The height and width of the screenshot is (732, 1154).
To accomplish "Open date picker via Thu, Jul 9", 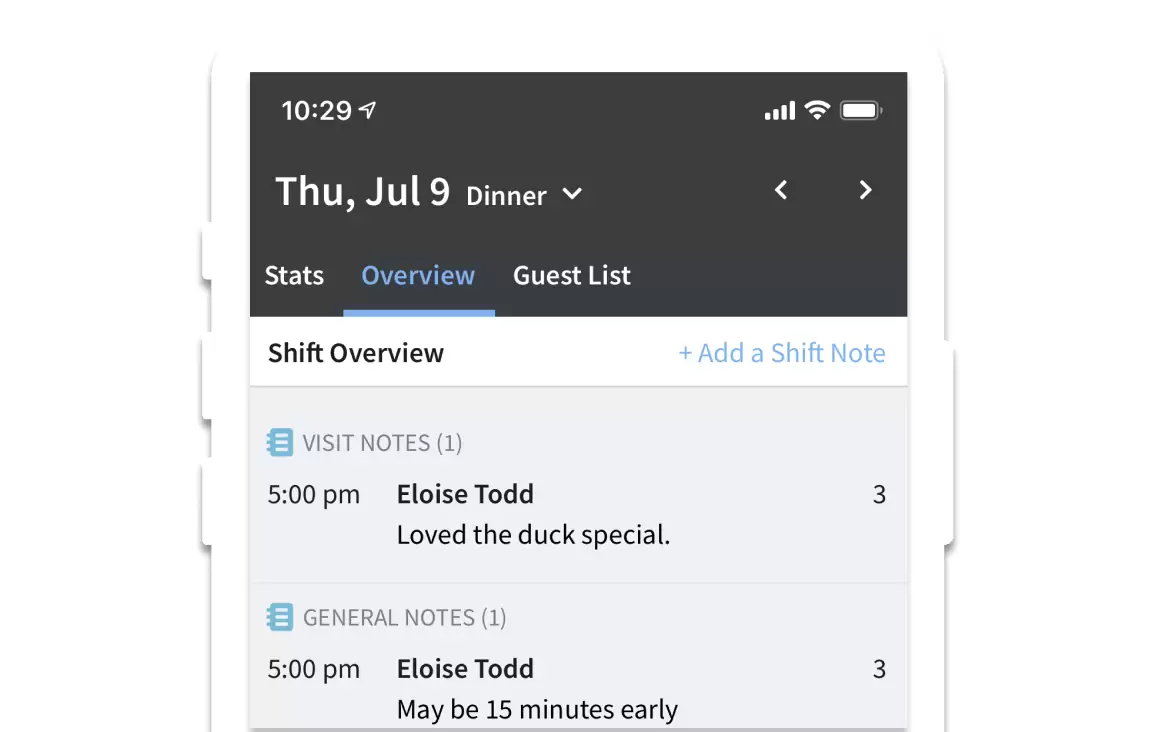I will pos(362,191).
